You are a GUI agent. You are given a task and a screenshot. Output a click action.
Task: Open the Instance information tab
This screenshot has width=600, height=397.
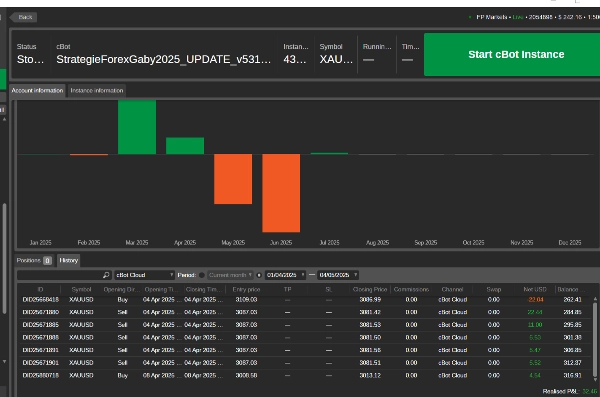97,91
